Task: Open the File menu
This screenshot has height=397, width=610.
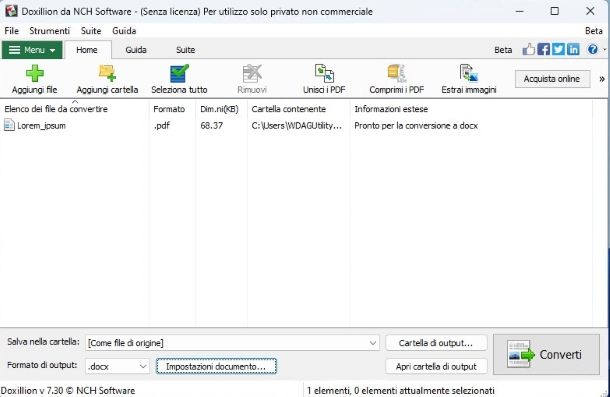Action: tap(12, 31)
